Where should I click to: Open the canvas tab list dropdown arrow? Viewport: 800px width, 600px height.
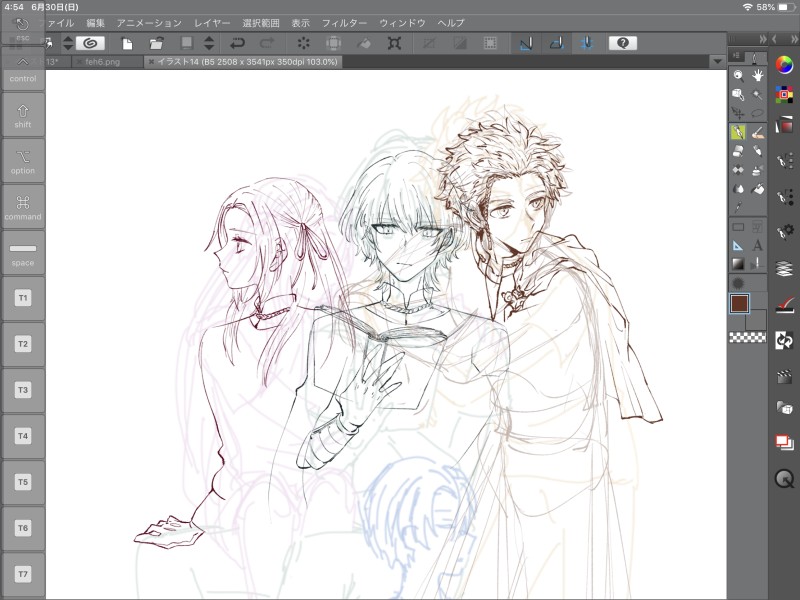pyautogui.click(x=717, y=62)
